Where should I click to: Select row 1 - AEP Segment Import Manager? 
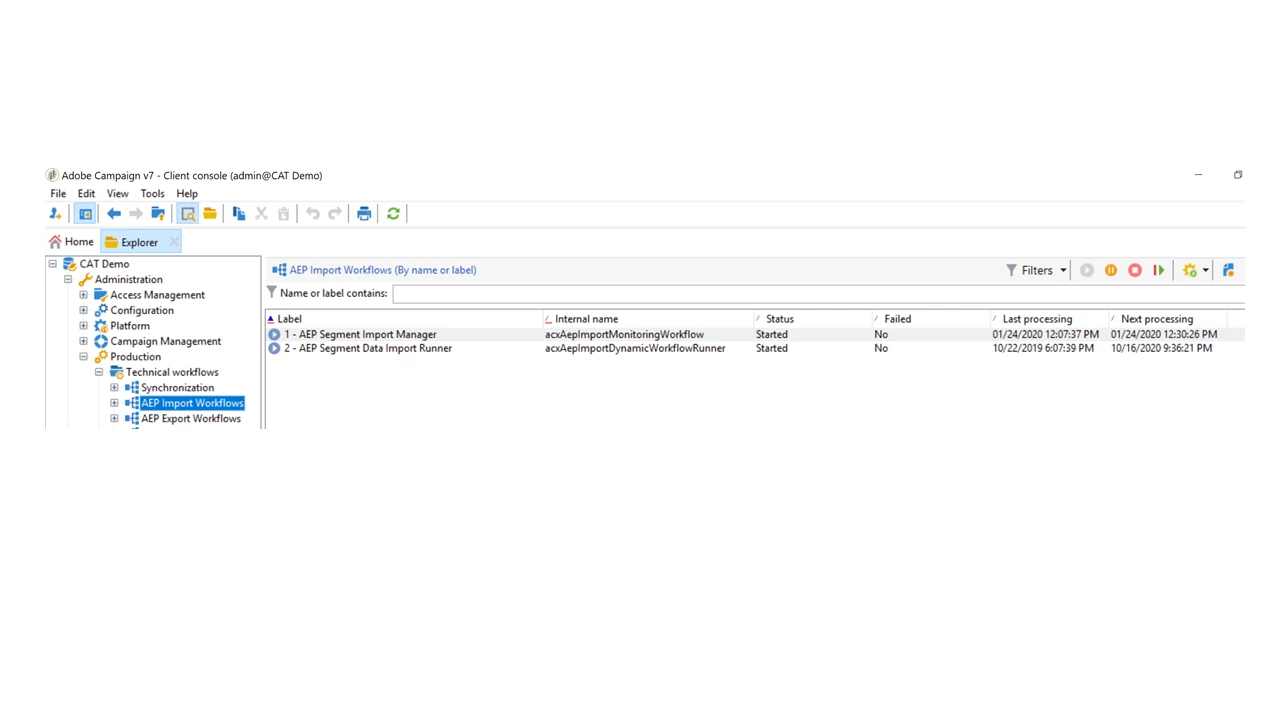[x=755, y=335]
